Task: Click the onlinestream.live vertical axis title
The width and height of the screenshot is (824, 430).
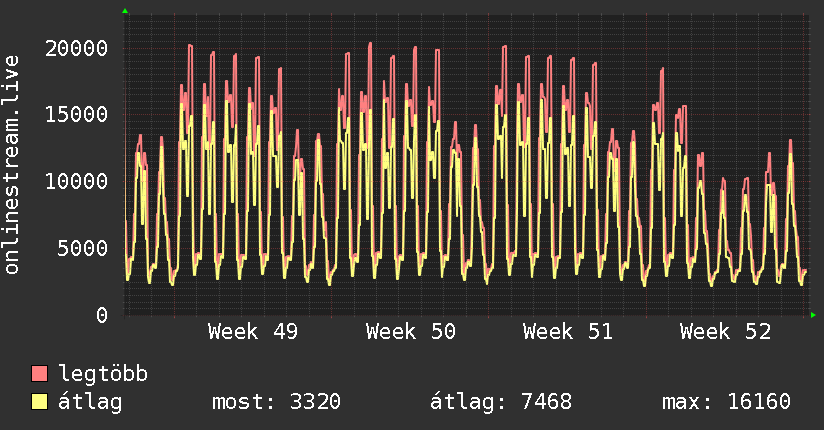Action: click(x=11, y=165)
